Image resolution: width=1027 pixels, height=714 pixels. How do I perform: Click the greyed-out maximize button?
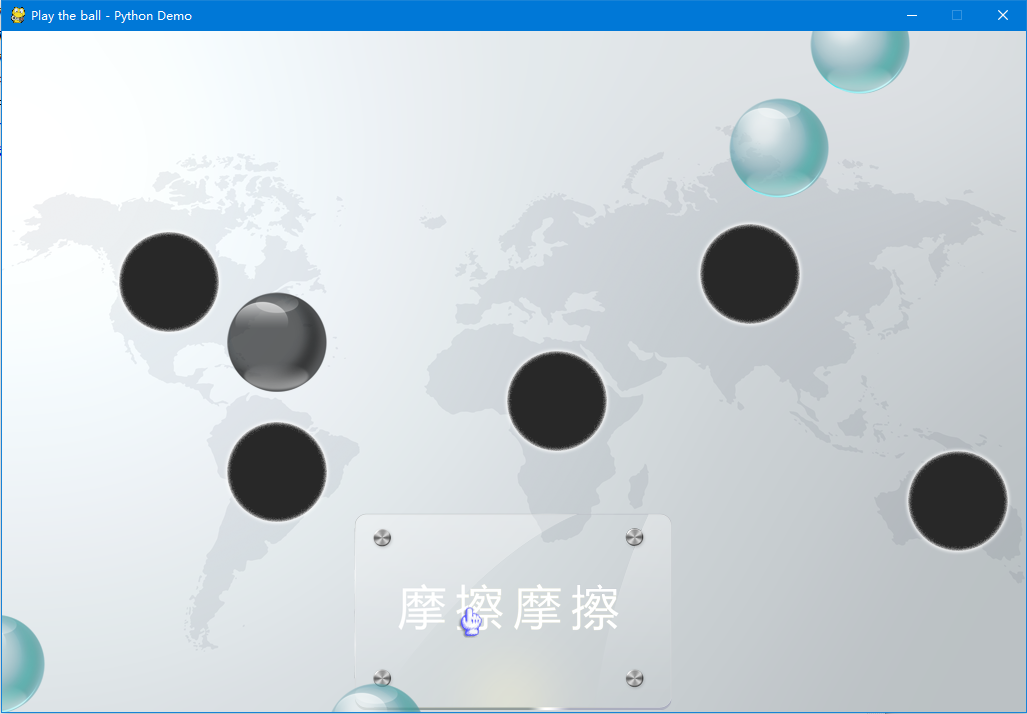[957, 15]
